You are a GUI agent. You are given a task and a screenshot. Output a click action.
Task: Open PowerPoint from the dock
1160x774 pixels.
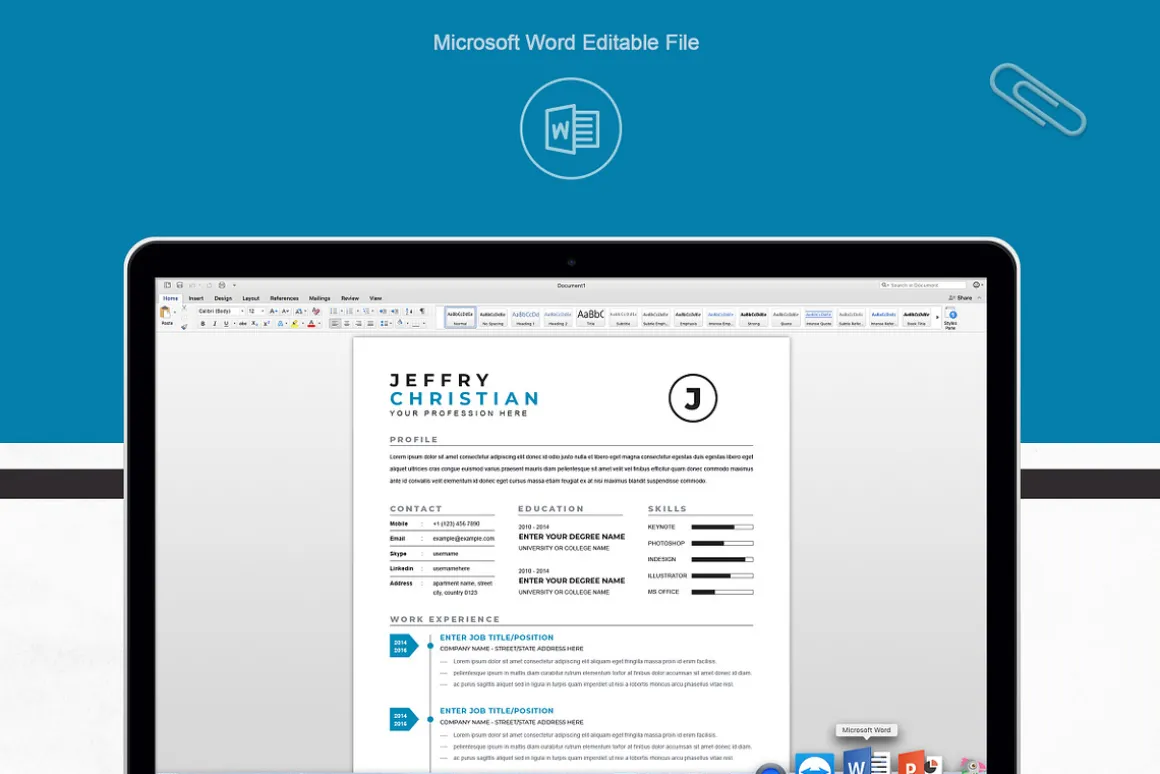pos(920,764)
